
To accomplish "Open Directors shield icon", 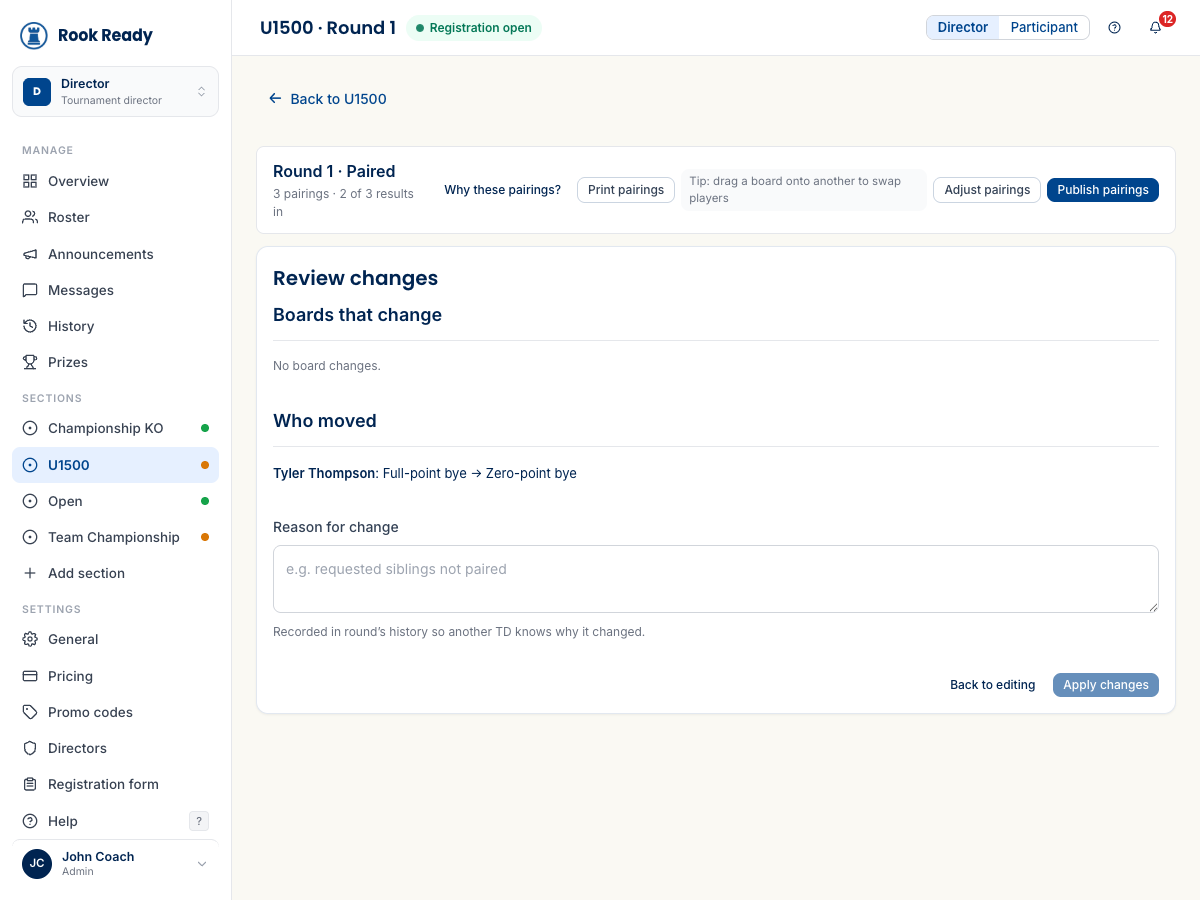I will tap(30, 748).
